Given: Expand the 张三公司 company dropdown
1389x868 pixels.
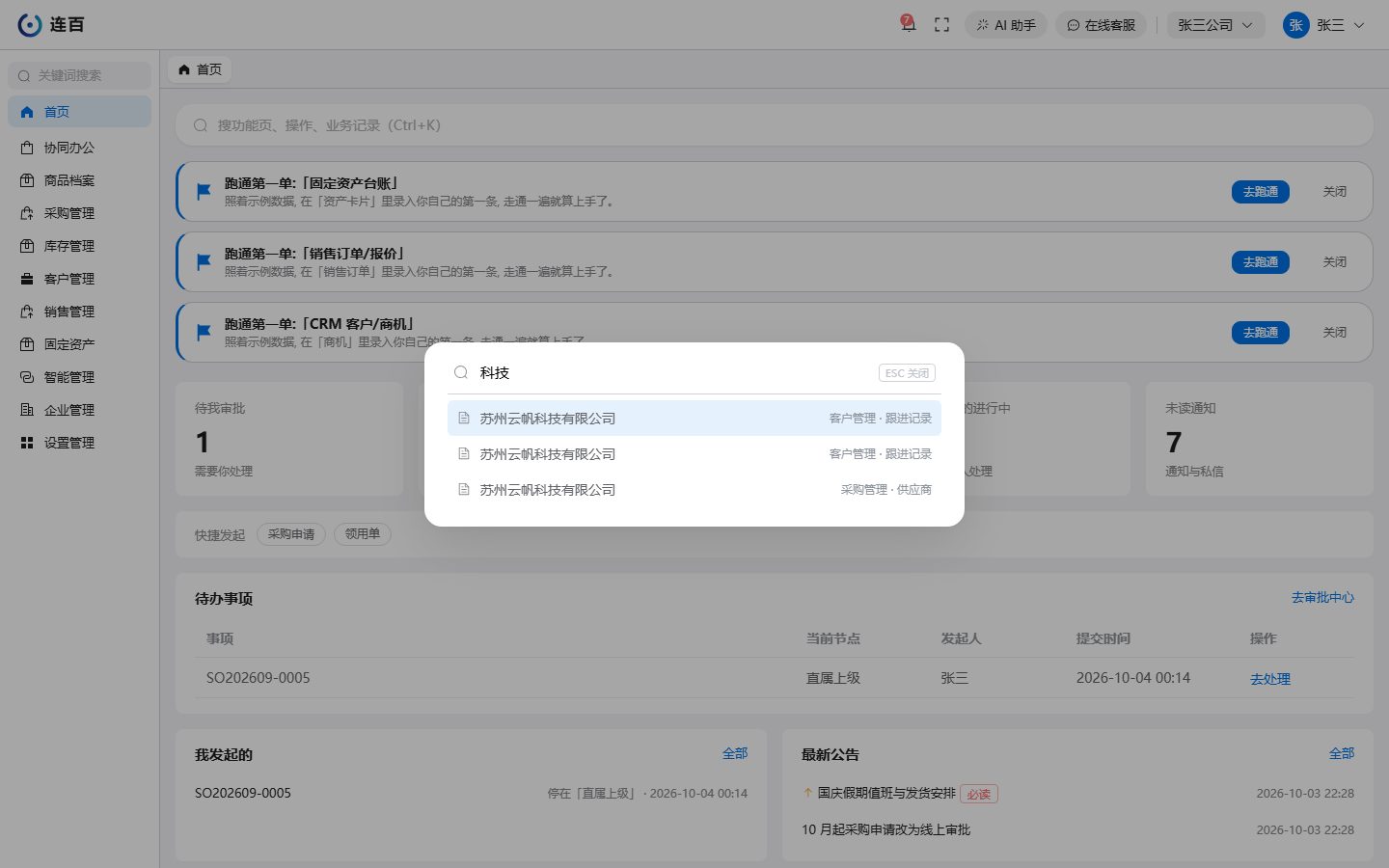Looking at the screenshot, I should (1215, 25).
